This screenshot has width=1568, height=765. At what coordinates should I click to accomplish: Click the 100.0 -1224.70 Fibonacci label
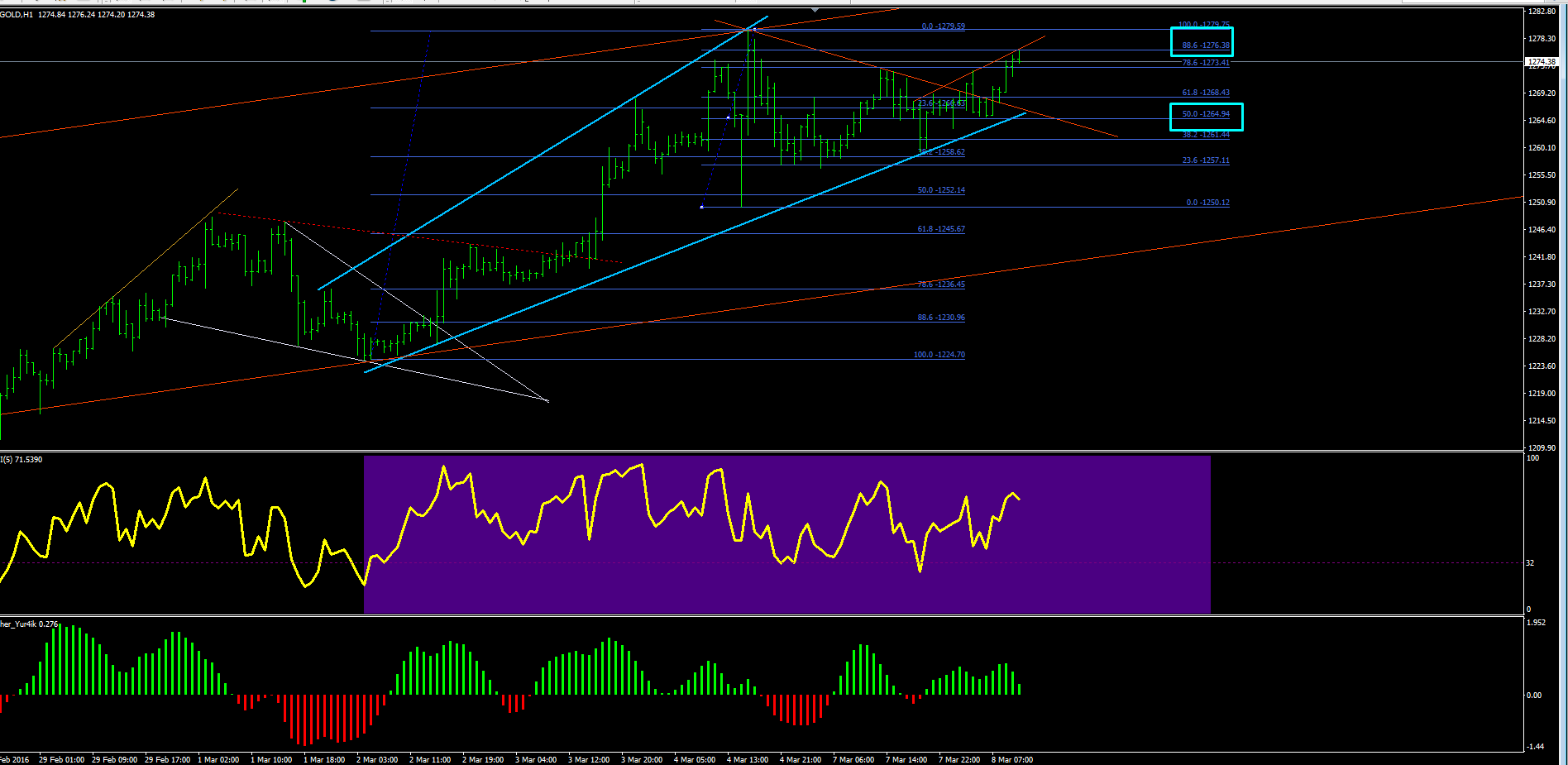click(x=939, y=355)
